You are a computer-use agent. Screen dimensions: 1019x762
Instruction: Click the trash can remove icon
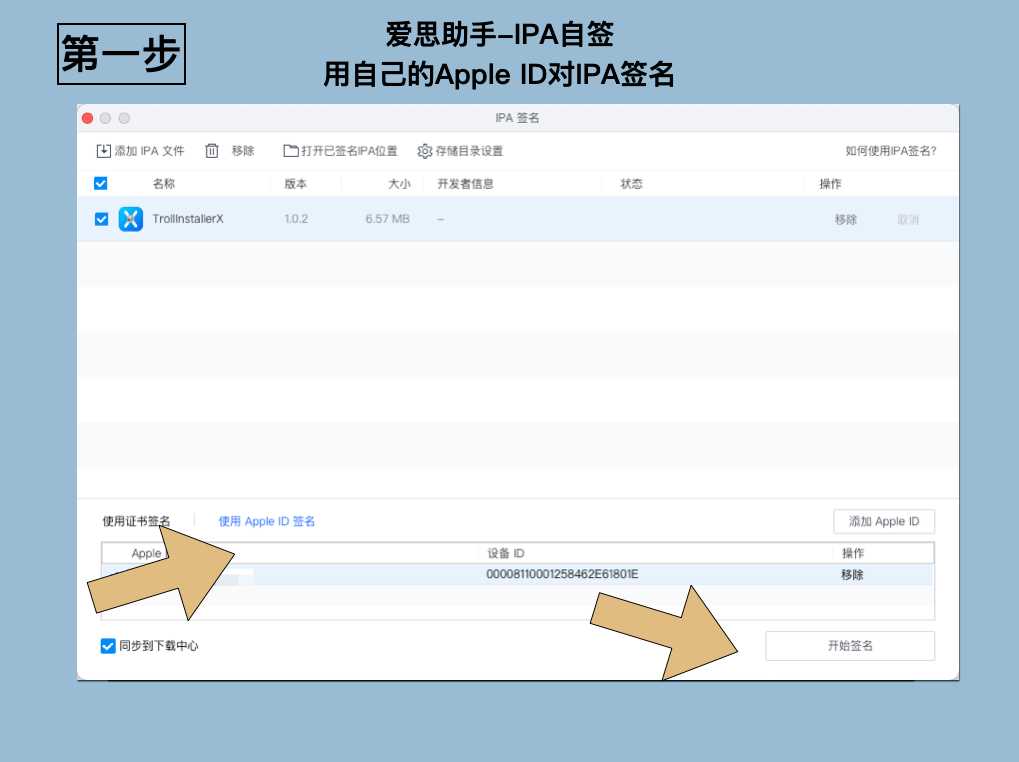pyautogui.click(x=212, y=151)
